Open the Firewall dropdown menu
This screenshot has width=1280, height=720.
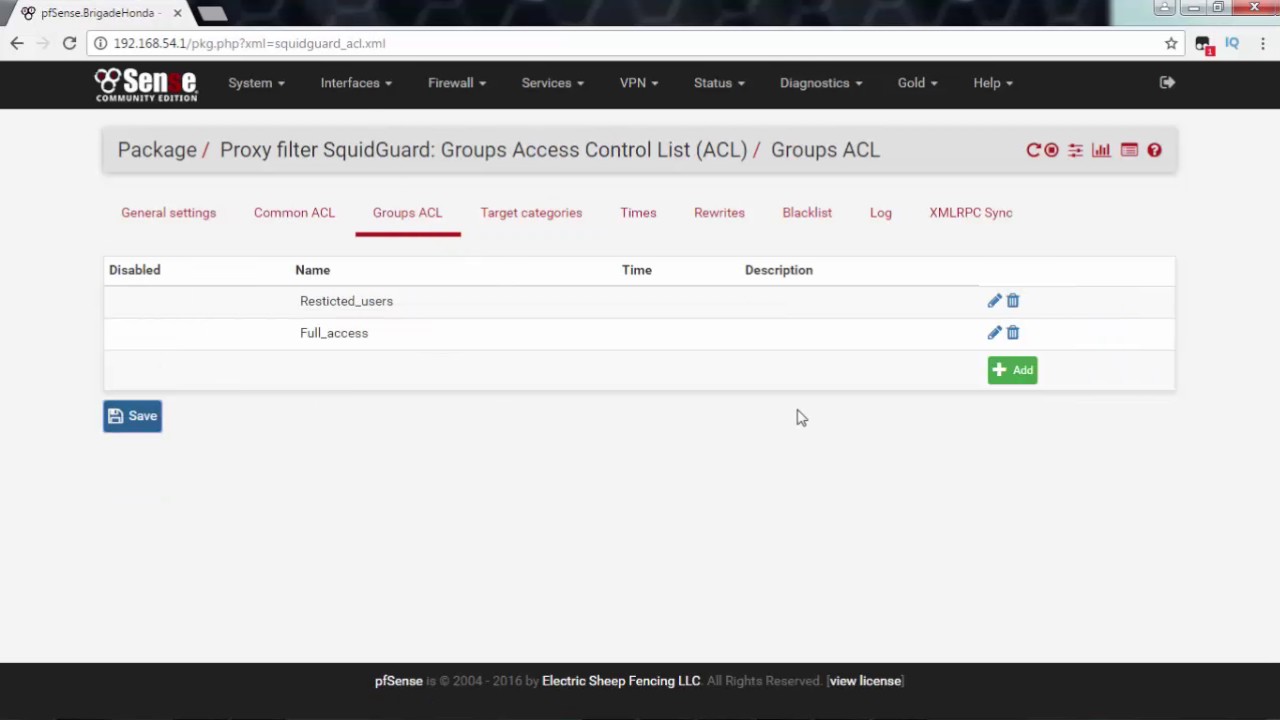point(457,83)
